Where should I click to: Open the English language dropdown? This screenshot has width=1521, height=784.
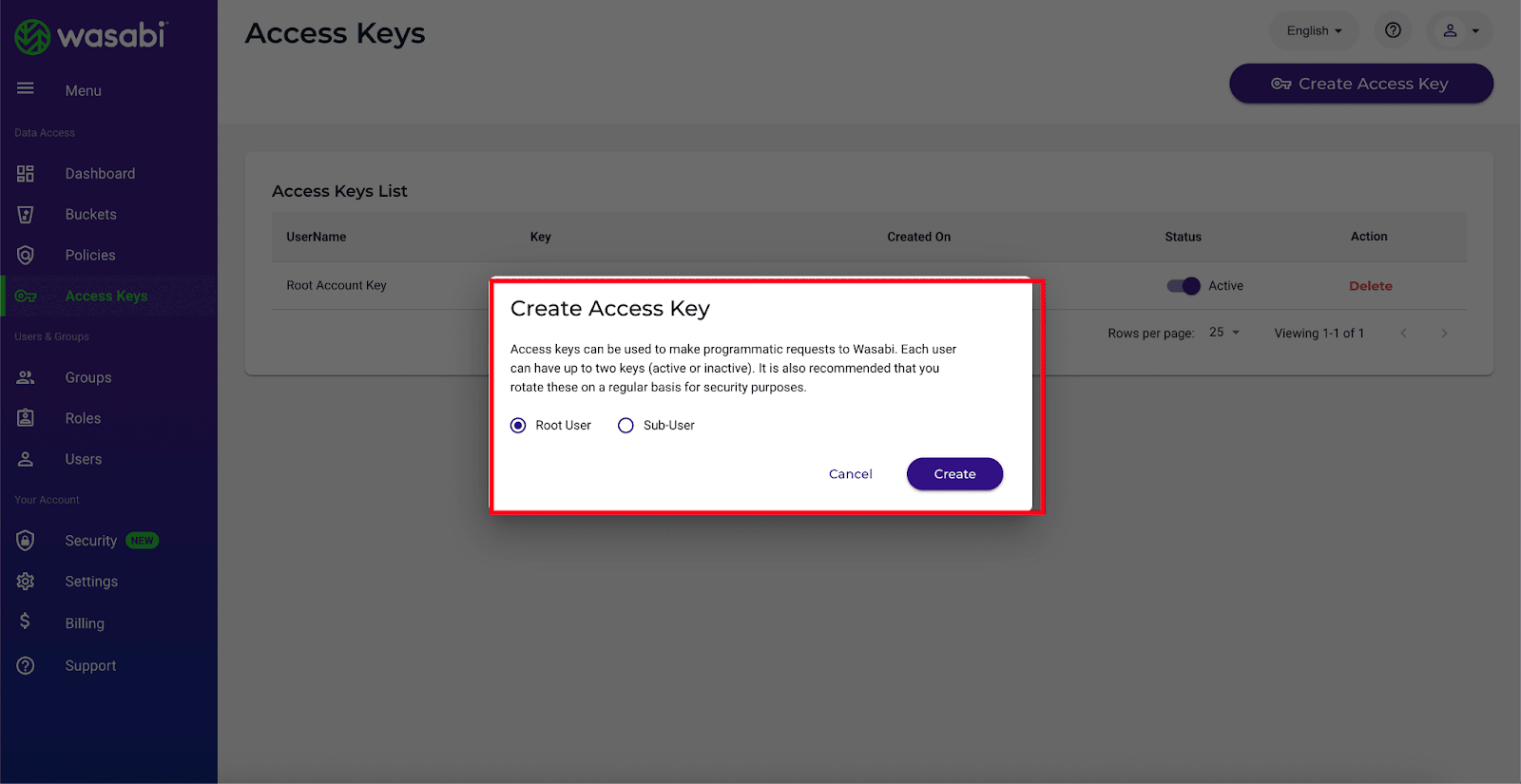[x=1314, y=30]
